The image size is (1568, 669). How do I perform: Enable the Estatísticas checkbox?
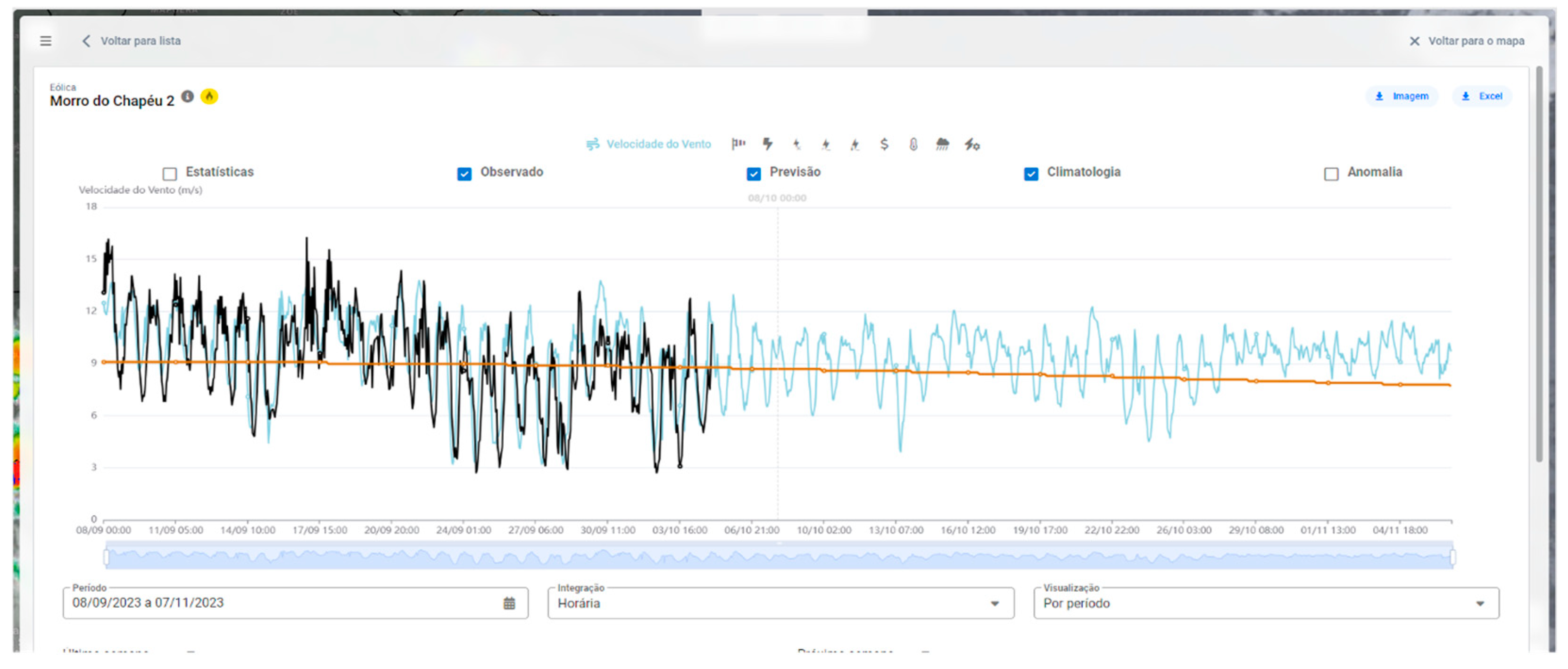point(170,174)
